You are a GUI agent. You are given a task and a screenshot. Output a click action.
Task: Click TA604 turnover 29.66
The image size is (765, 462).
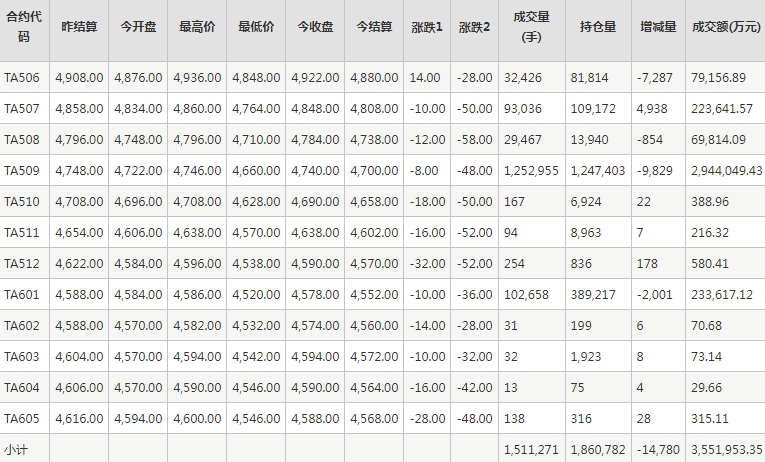point(706,387)
